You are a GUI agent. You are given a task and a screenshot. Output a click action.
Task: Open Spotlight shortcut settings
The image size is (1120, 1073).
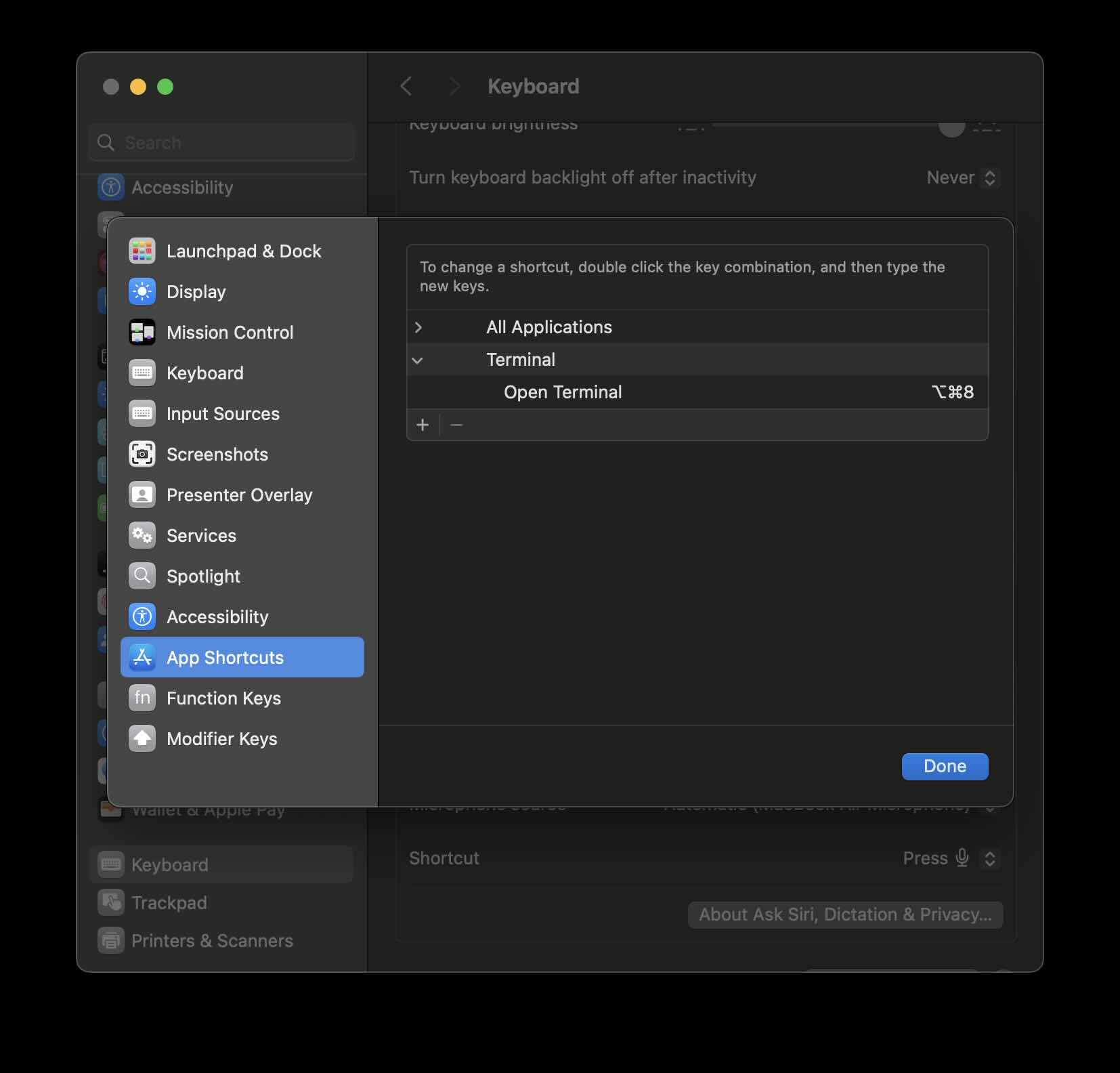(x=204, y=576)
